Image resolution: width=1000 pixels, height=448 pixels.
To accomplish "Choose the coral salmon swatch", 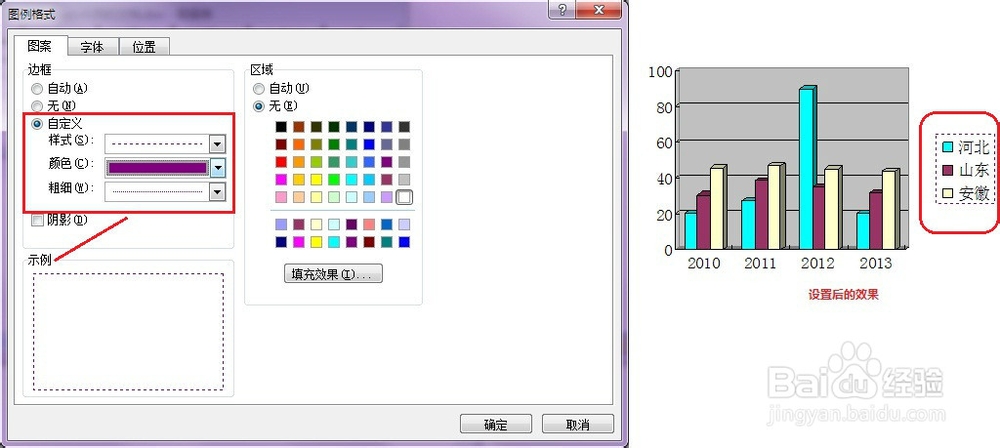I will (369, 224).
